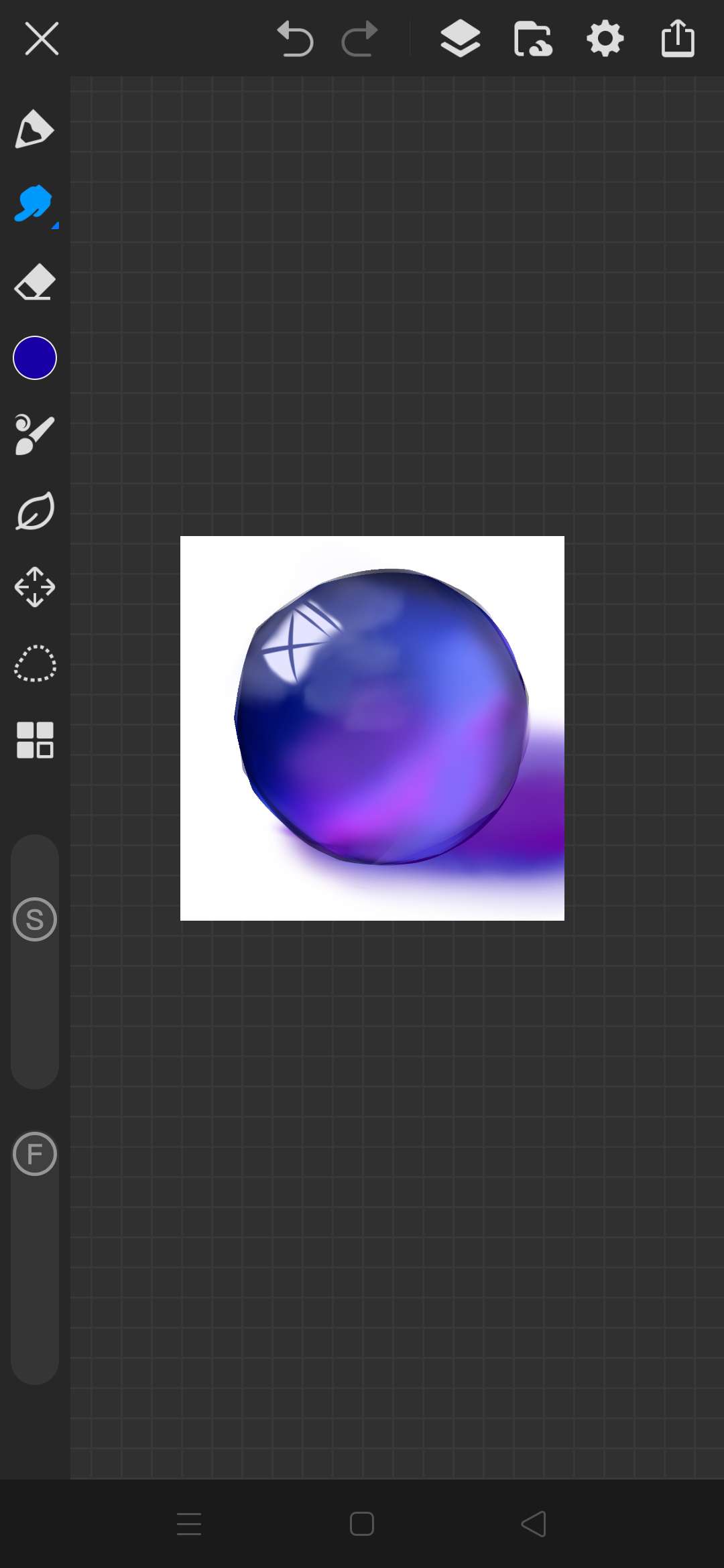724x1568 pixels.
Task: Open the settings gear
Action: (605, 39)
